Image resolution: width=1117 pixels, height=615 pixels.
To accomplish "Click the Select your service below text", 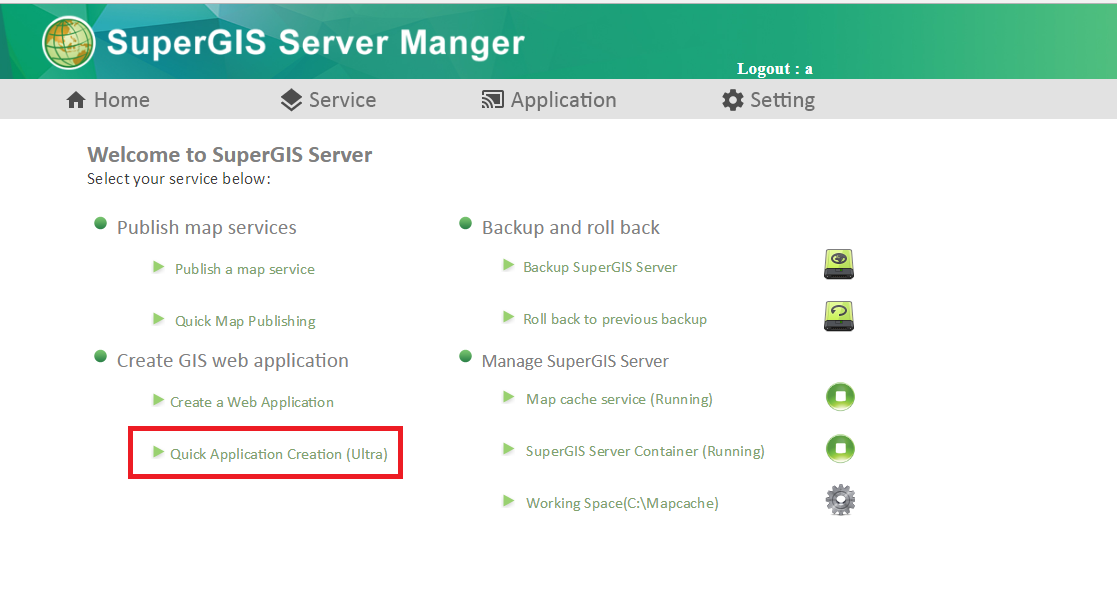I will 179,179.
